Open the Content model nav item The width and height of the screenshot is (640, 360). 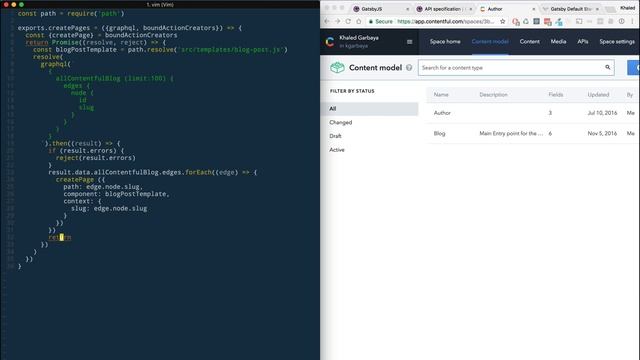(490, 42)
